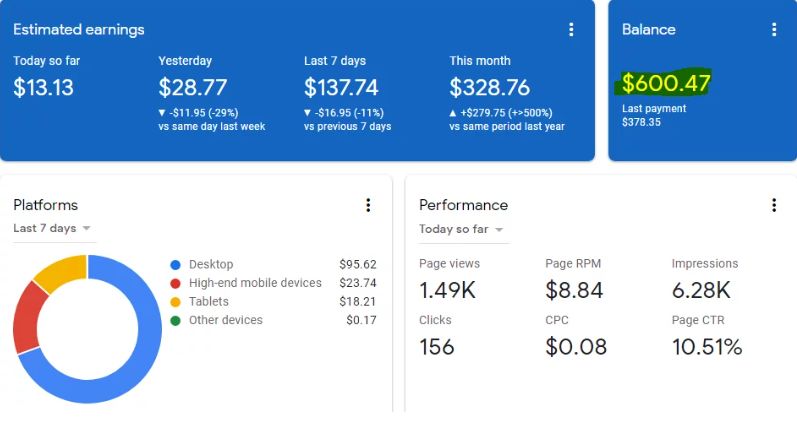Open Platforms card three-dot menu
The width and height of the screenshot is (797, 438).
coord(368,205)
